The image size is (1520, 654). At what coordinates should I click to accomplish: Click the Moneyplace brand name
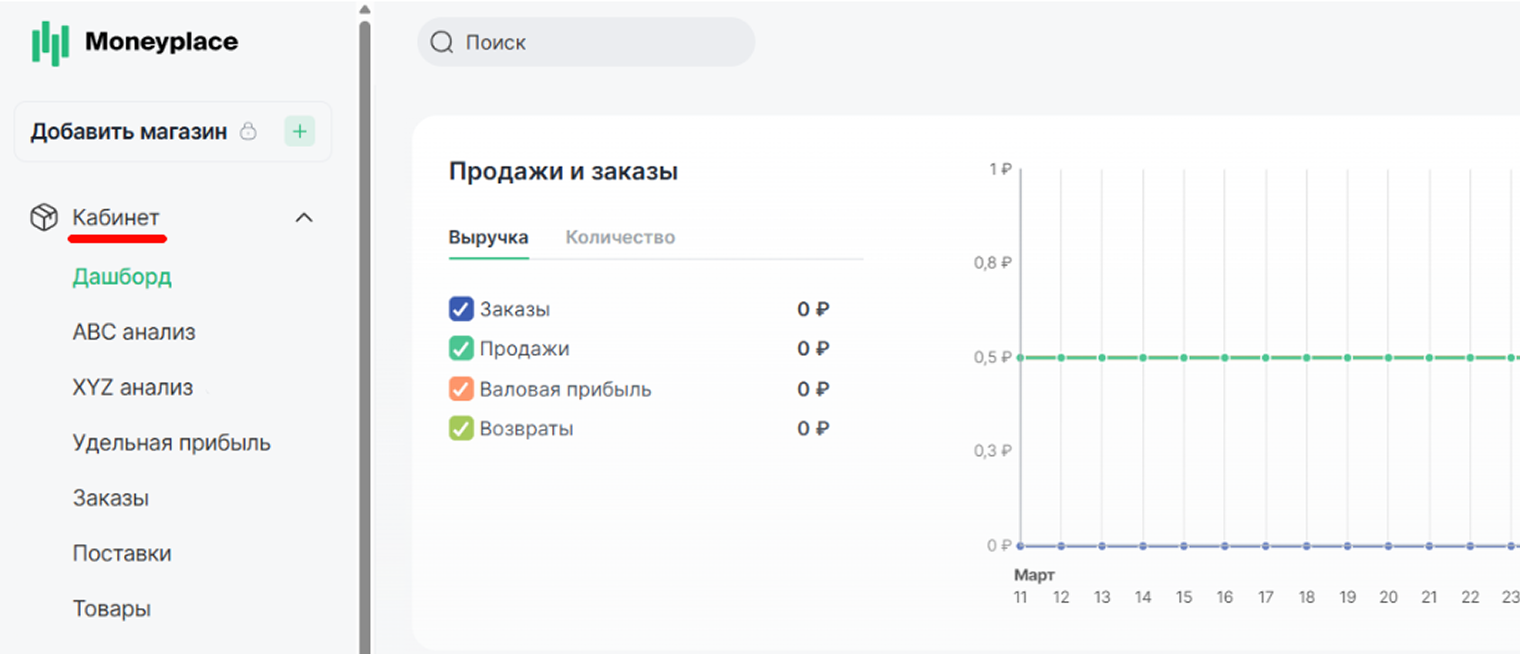(x=161, y=42)
